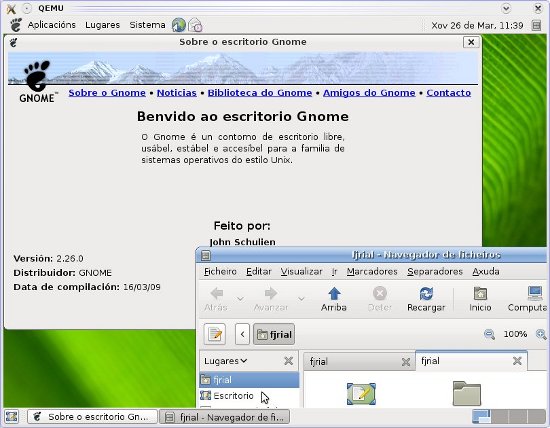This screenshot has height=428, width=550.
Task: Go up with the Arriba toolbar button
Action: click(x=334, y=299)
